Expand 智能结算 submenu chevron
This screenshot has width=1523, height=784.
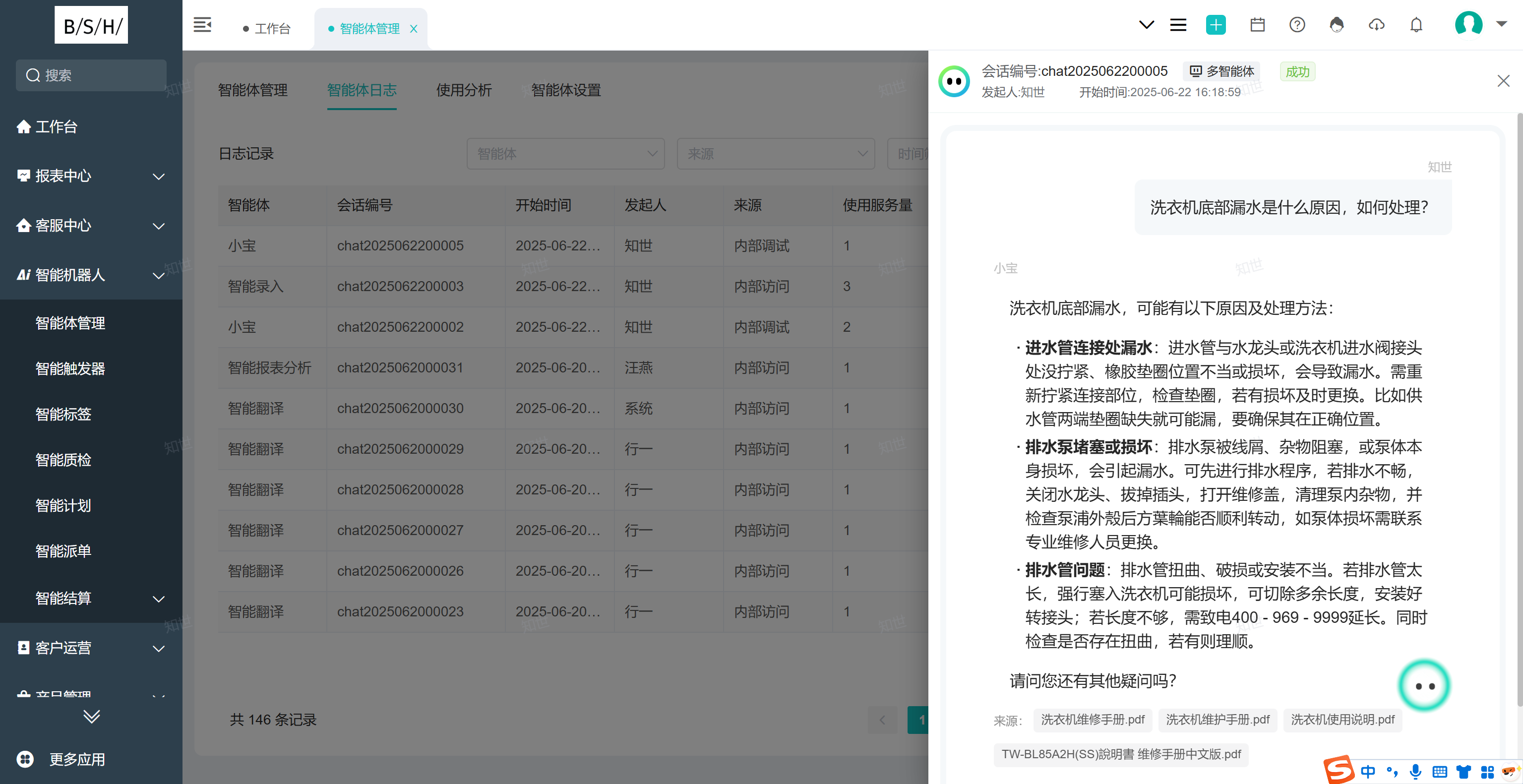[x=158, y=599]
